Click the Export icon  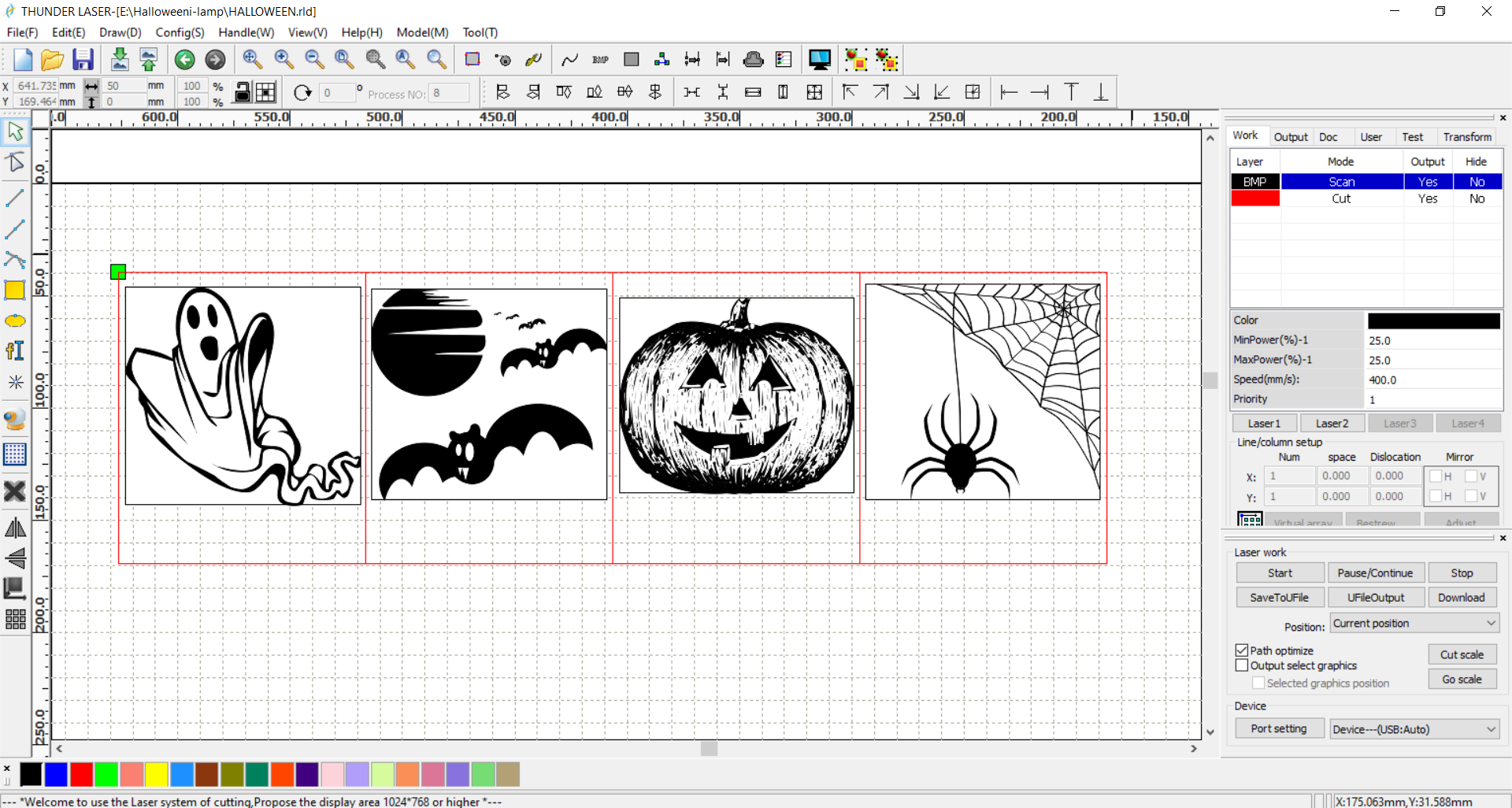[148, 60]
